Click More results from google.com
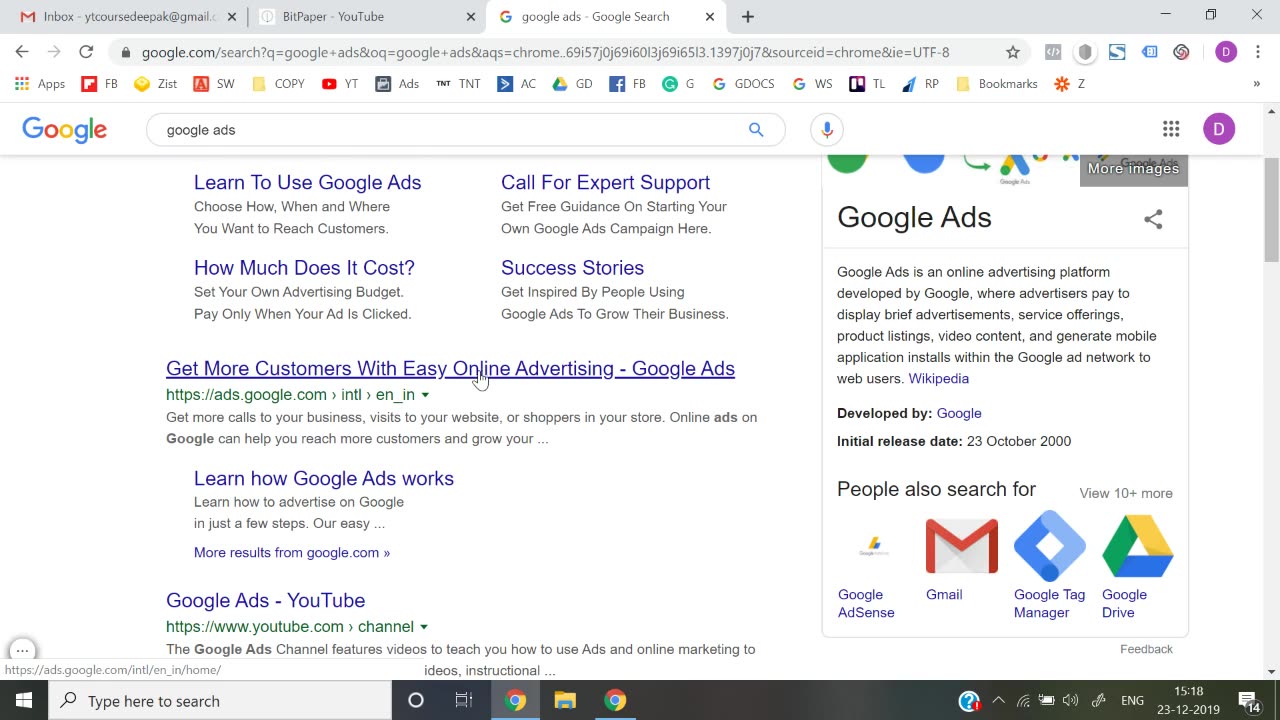Image resolution: width=1280 pixels, height=720 pixels. tap(292, 553)
